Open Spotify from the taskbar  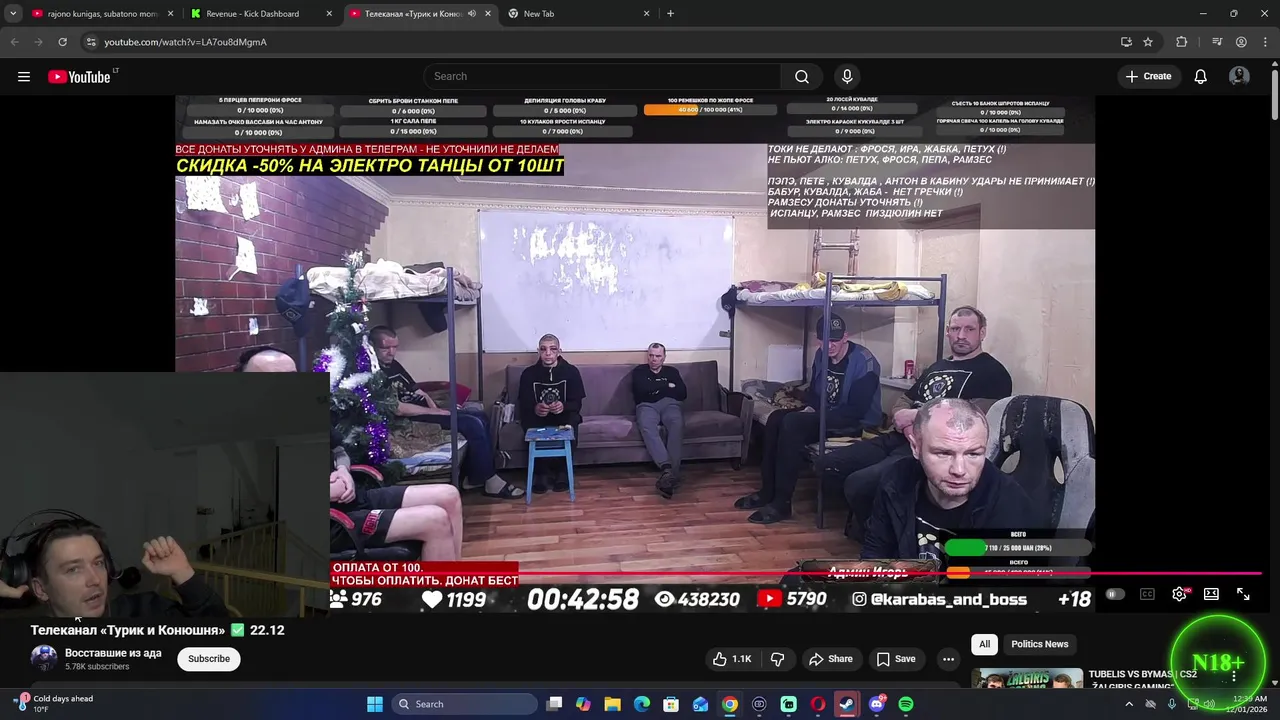[906, 704]
